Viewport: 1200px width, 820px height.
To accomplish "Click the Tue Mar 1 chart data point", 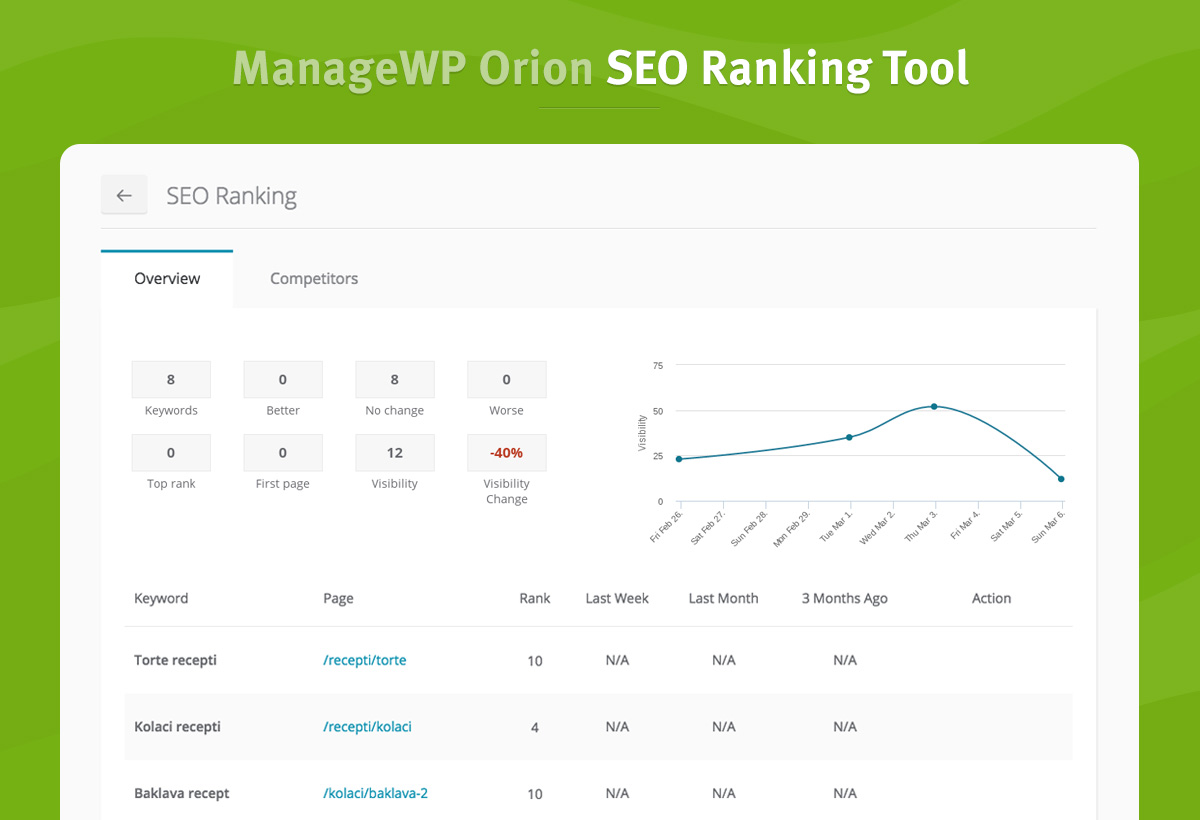I will [849, 437].
